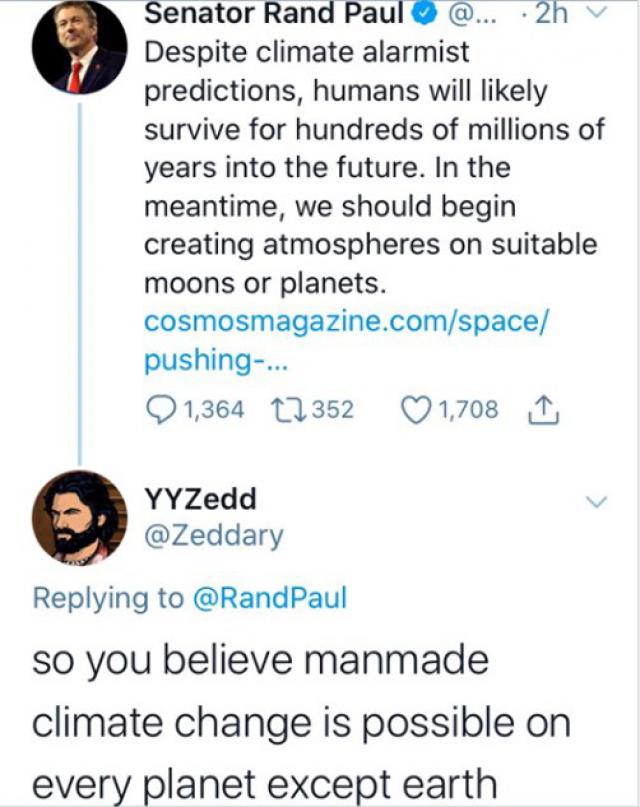
Task: Click the reply speech bubble icon
Action: (x=159, y=410)
